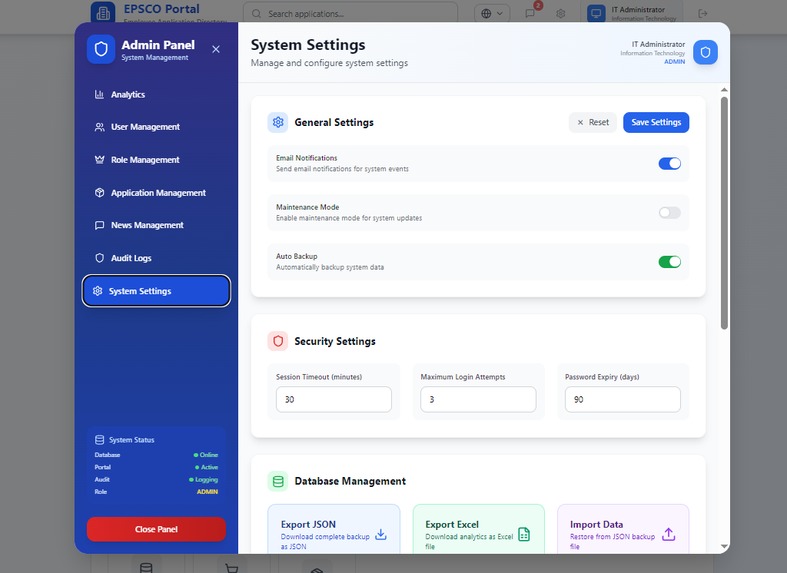Image resolution: width=787 pixels, height=573 pixels.
Task: Click the Database Management icon
Action: click(x=278, y=481)
